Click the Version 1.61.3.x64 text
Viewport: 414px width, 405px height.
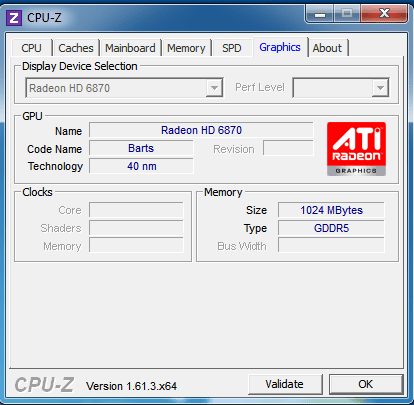click(131, 386)
